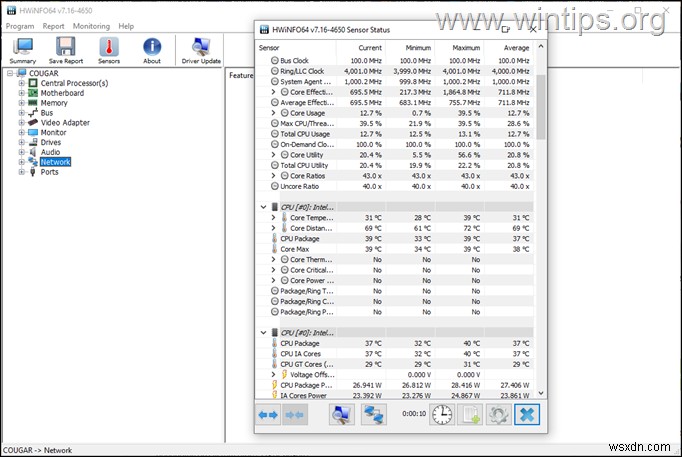Open sensor settings gear button

click(x=498, y=414)
